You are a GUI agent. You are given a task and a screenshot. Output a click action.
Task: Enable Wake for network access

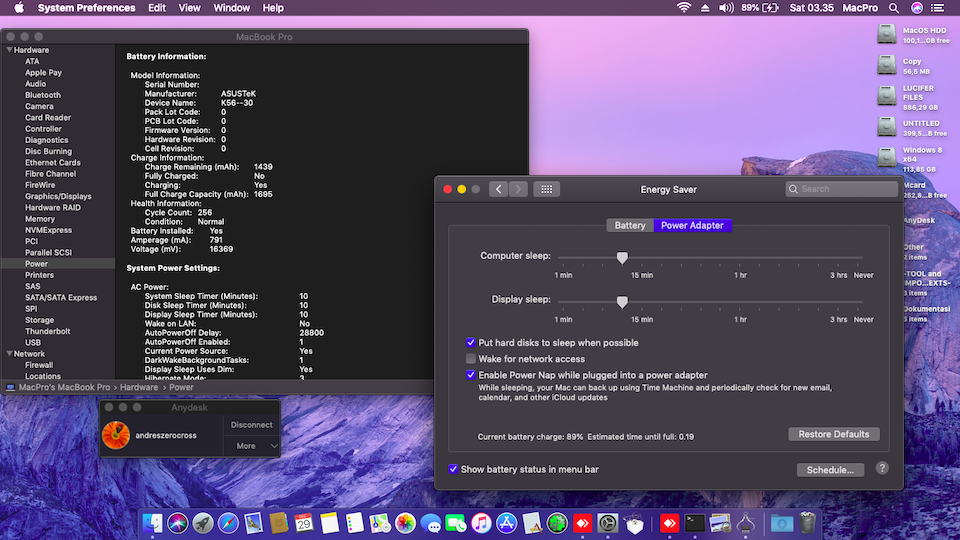[471, 359]
